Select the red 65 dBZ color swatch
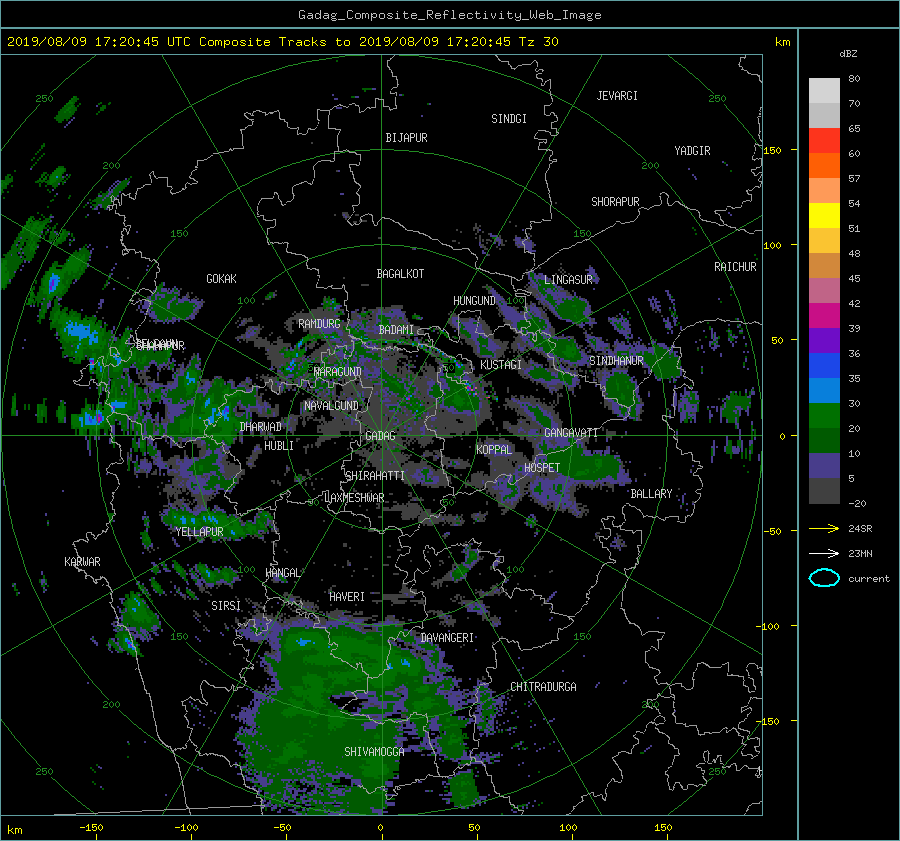900x841 pixels. [x=824, y=140]
